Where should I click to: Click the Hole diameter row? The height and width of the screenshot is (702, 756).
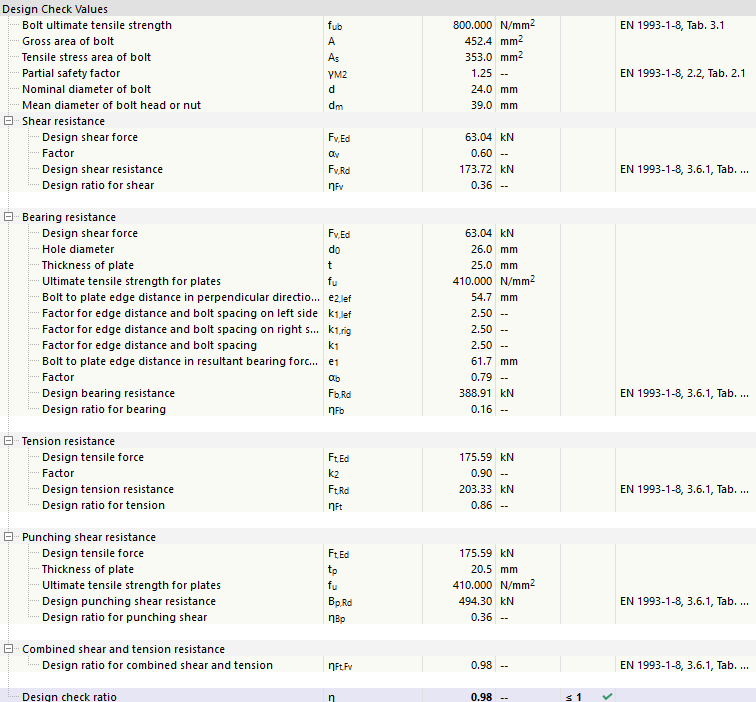click(78, 249)
